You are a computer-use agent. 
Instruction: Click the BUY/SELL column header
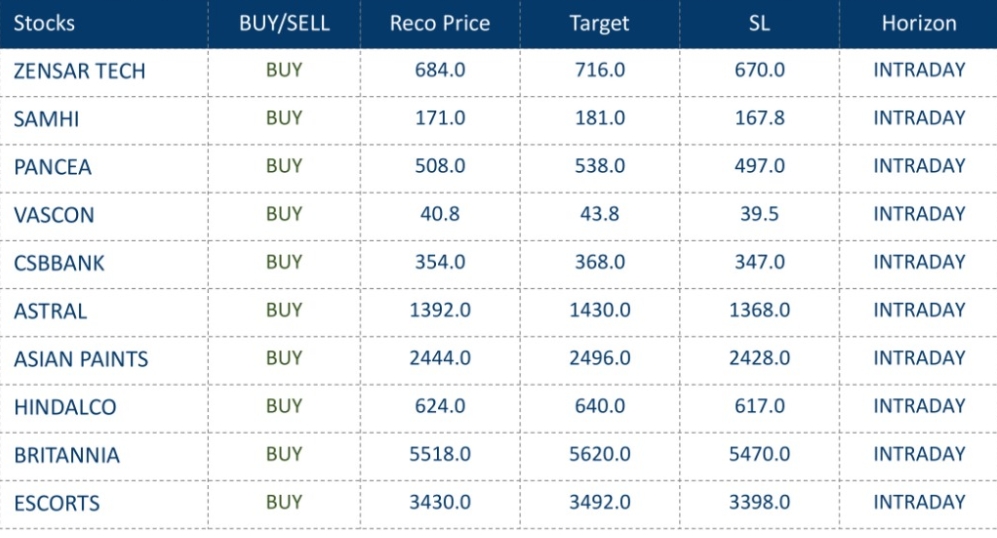283,23
